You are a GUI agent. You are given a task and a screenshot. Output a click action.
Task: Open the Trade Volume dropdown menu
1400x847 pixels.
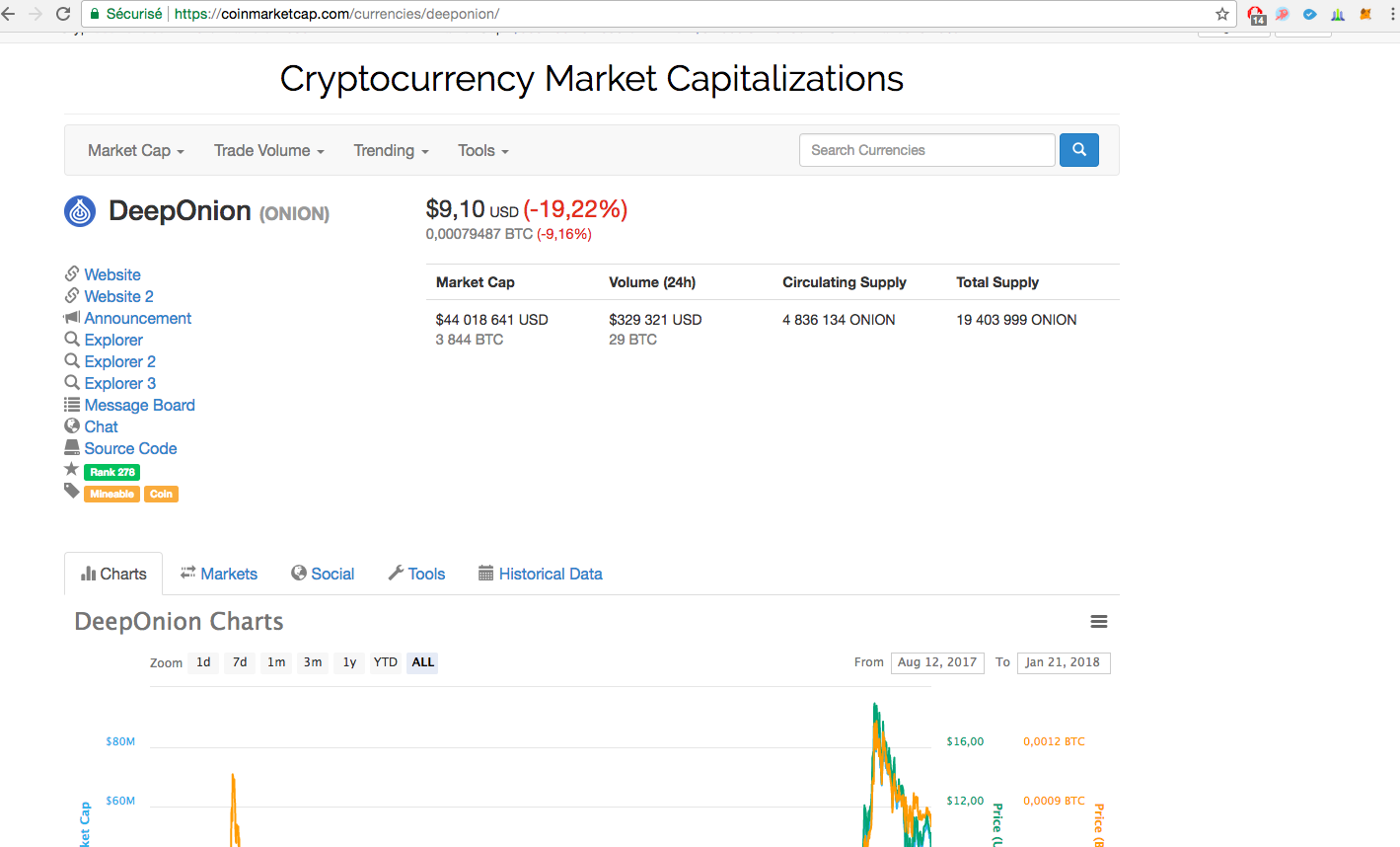click(x=269, y=150)
